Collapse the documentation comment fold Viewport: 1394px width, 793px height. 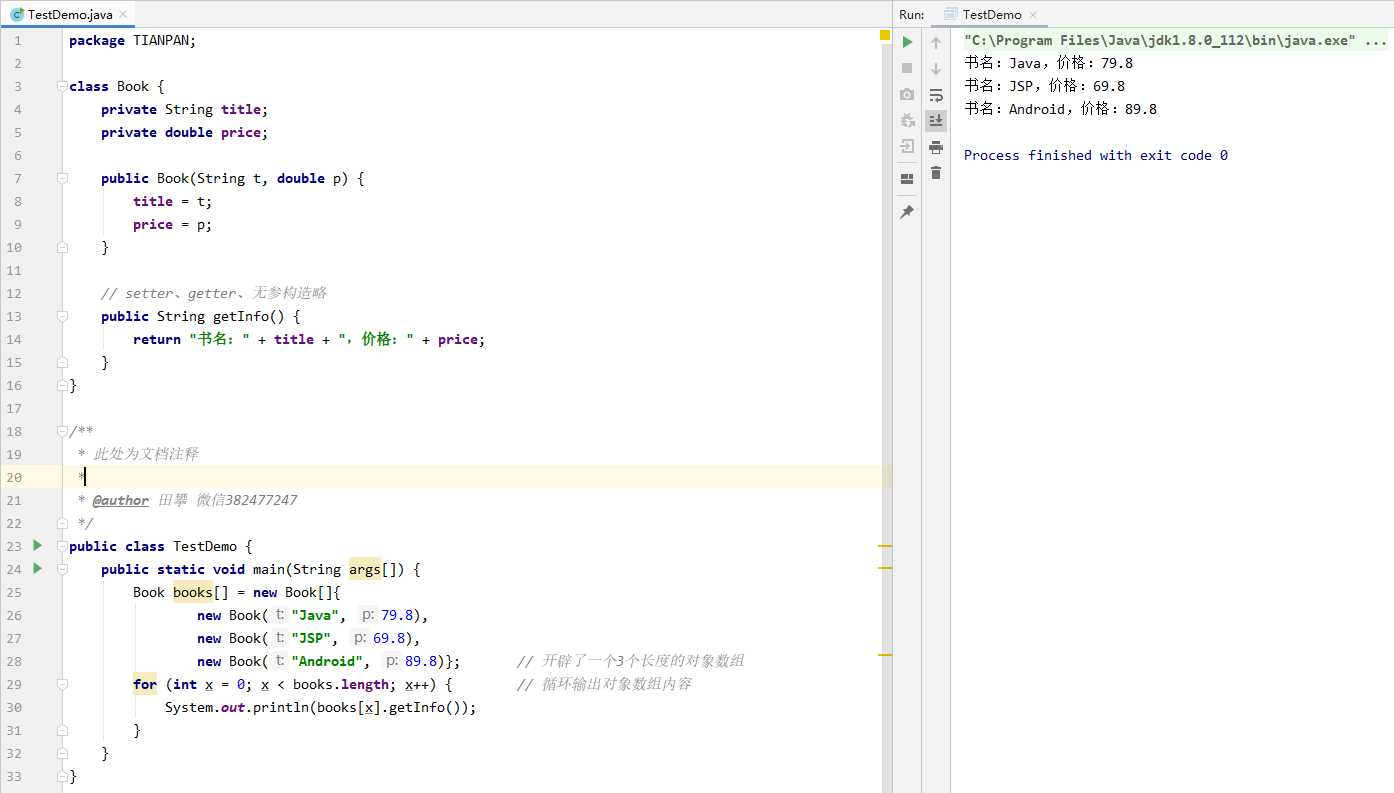pyautogui.click(x=62, y=431)
